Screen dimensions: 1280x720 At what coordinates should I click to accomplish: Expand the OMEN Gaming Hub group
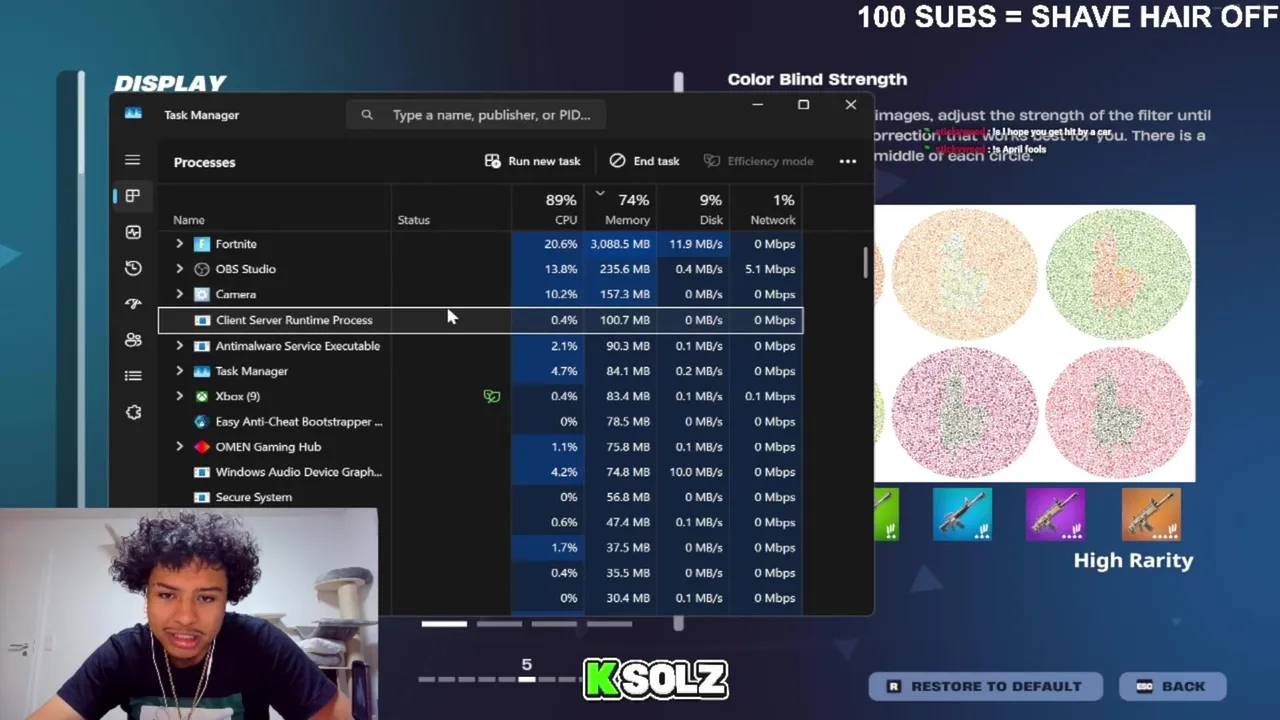tap(179, 447)
